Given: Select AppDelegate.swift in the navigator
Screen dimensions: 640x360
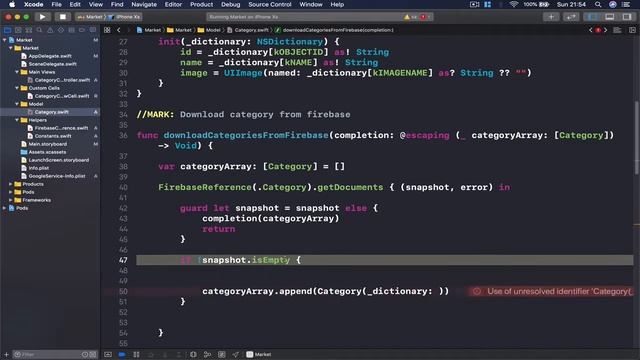Looking at the screenshot, I should (50, 56).
